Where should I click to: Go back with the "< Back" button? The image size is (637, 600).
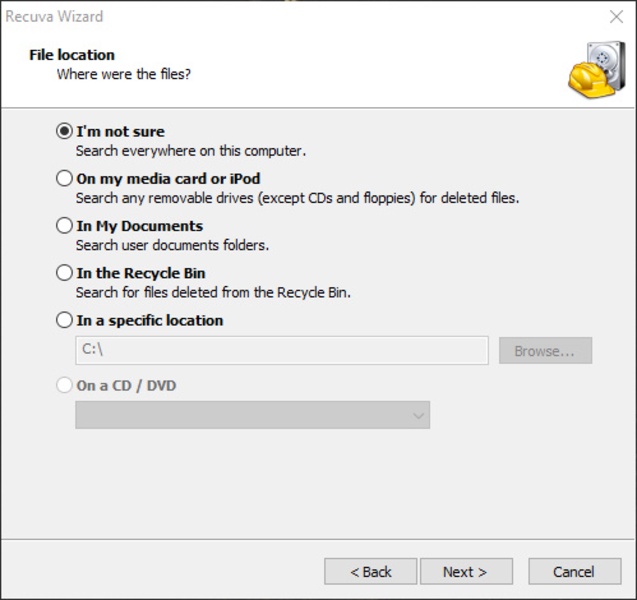pos(370,572)
